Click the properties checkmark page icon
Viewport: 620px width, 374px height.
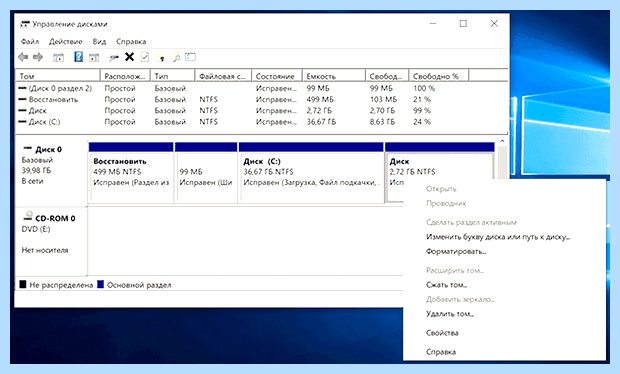[145, 57]
